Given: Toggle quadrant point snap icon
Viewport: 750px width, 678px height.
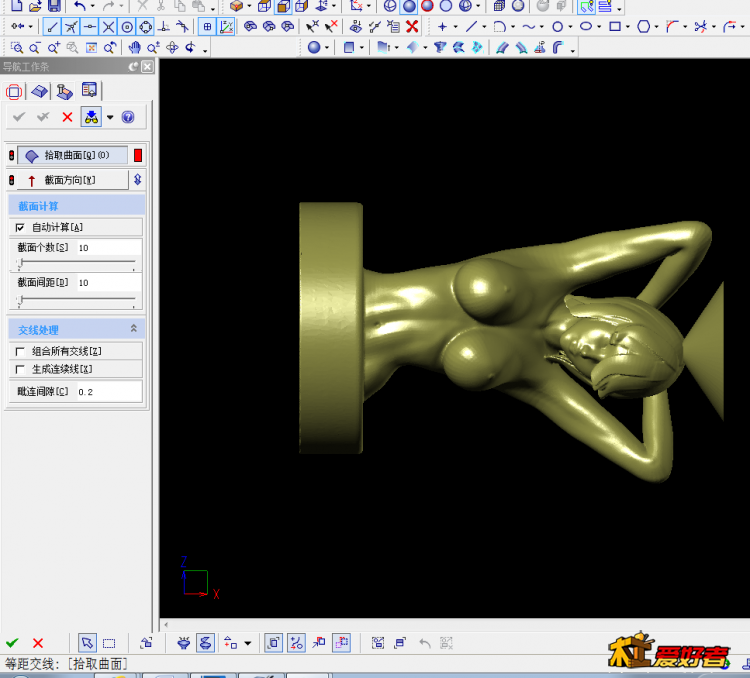Looking at the screenshot, I should [145, 26].
